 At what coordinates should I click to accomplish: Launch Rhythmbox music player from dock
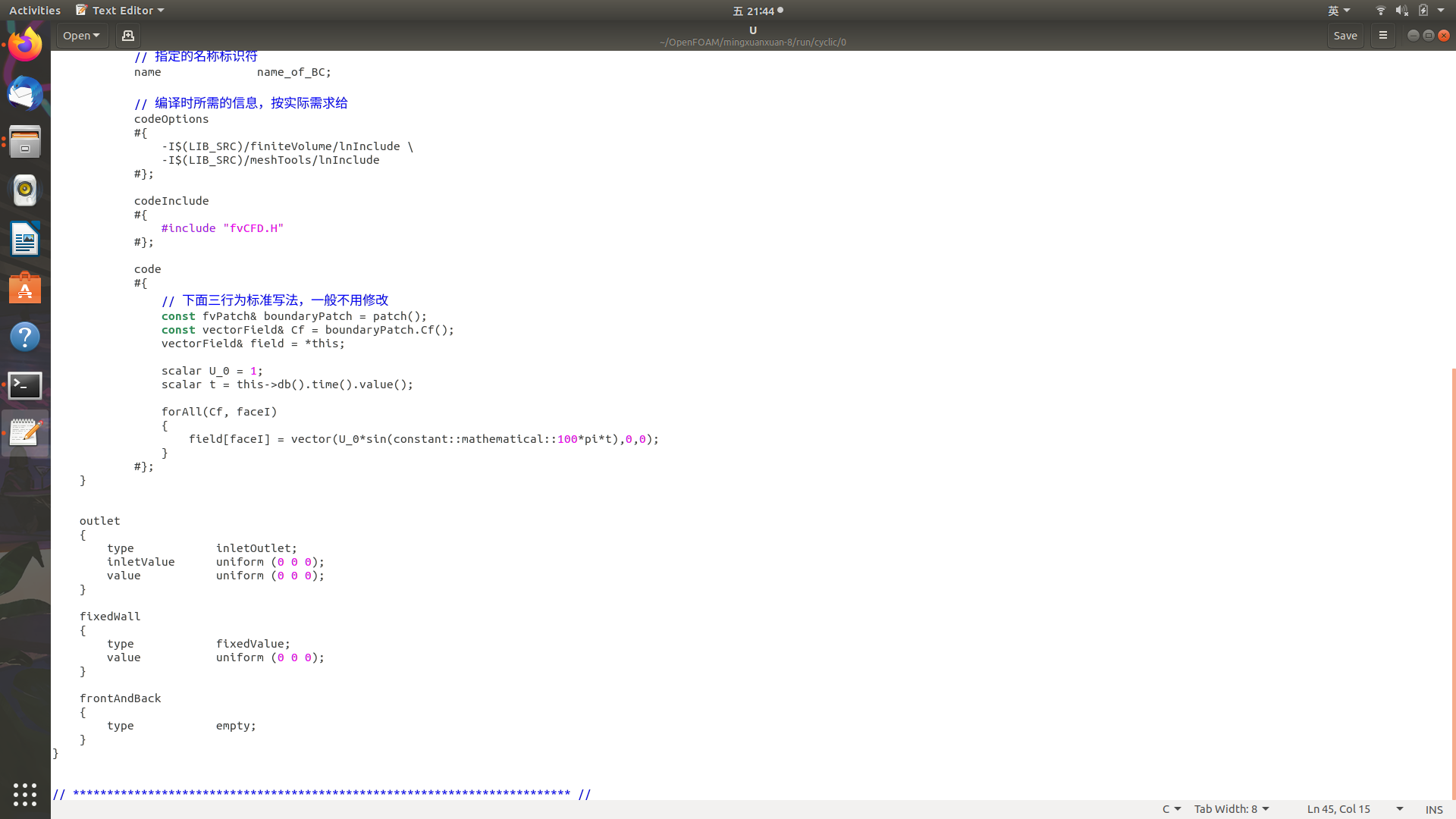pyautogui.click(x=25, y=190)
